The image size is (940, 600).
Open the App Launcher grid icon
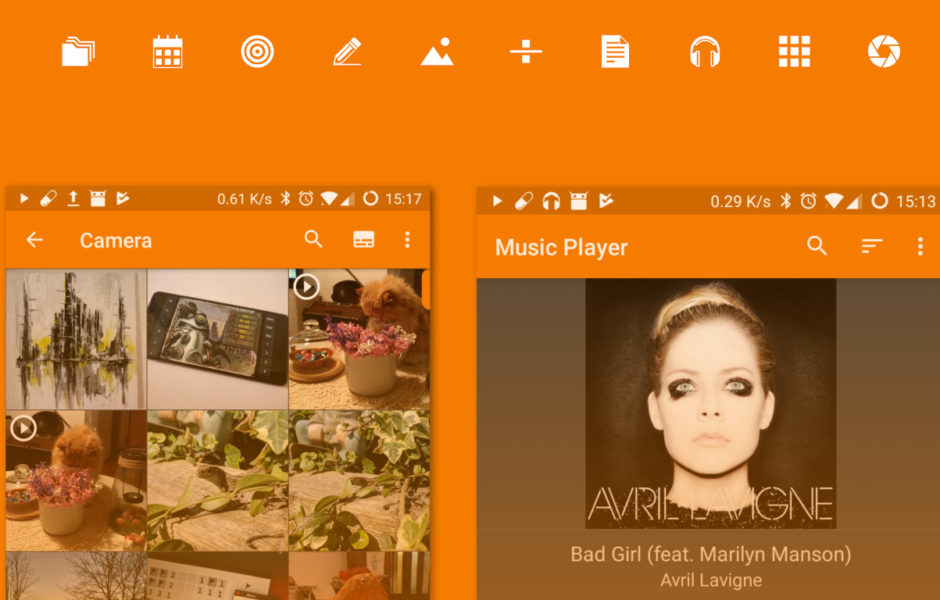click(x=794, y=52)
